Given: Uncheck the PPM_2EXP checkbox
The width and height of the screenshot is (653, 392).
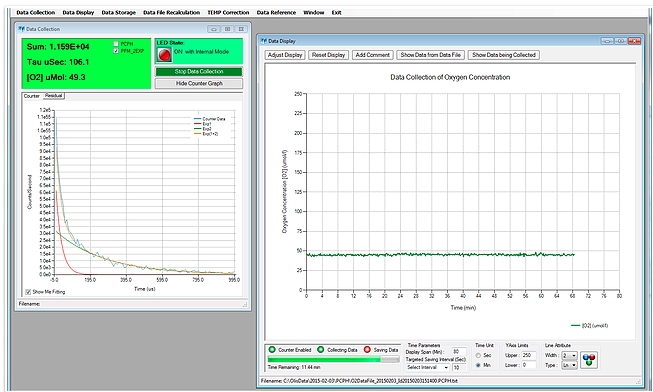Looking at the screenshot, I should (116, 51).
